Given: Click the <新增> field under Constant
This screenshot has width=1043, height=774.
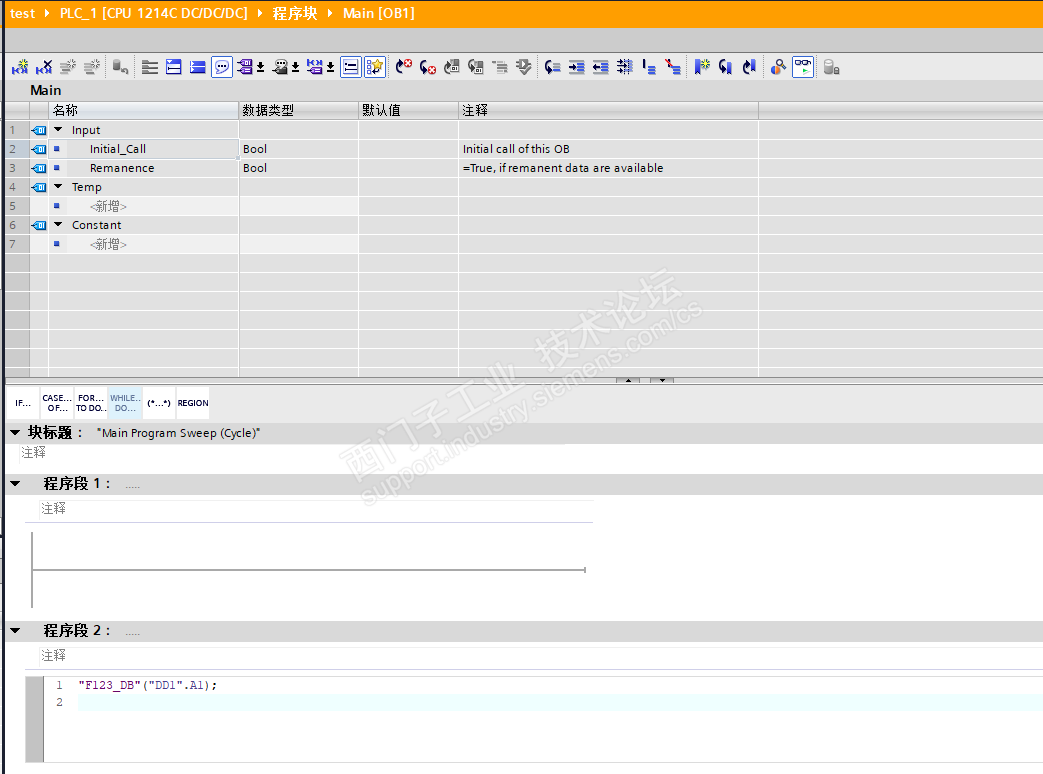Looking at the screenshot, I should (x=108, y=244).
